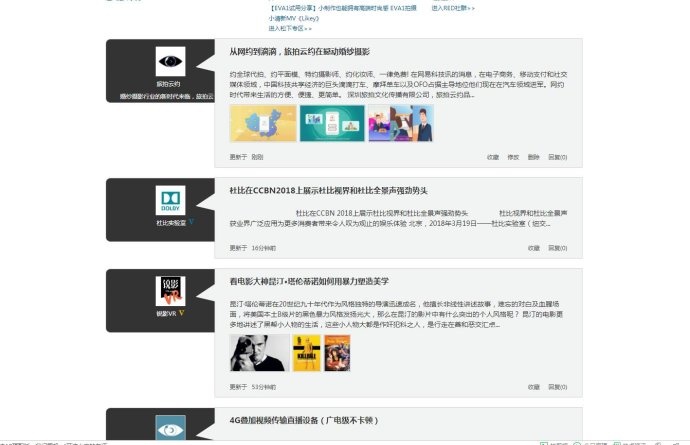Click 删除 on the 旅拍云约 post
690x445 pixels.
pyautogui.click(x=533, y=157)
